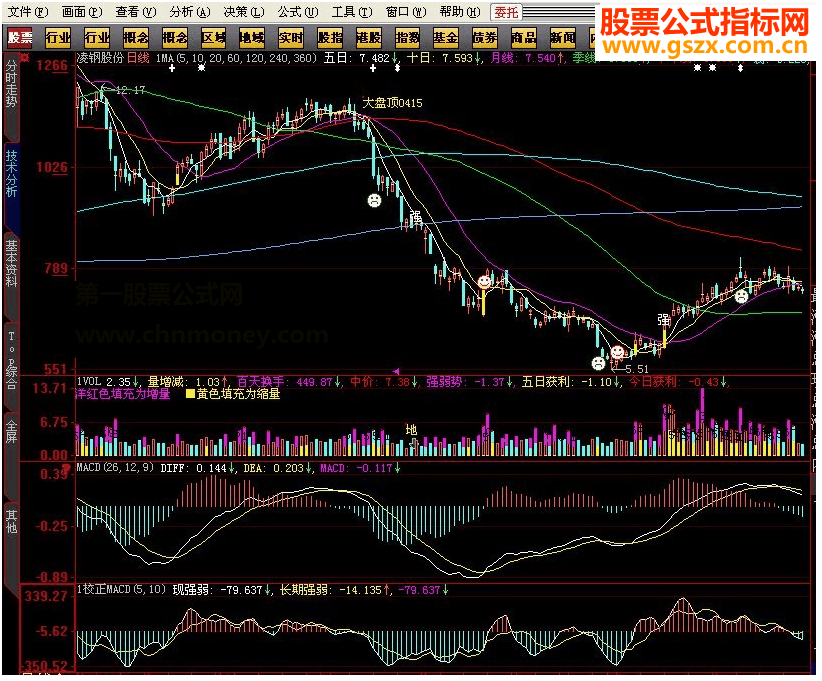Click the sad face marker near 强 mid-chart
822x681 pixels.
(x=374, y=200)
